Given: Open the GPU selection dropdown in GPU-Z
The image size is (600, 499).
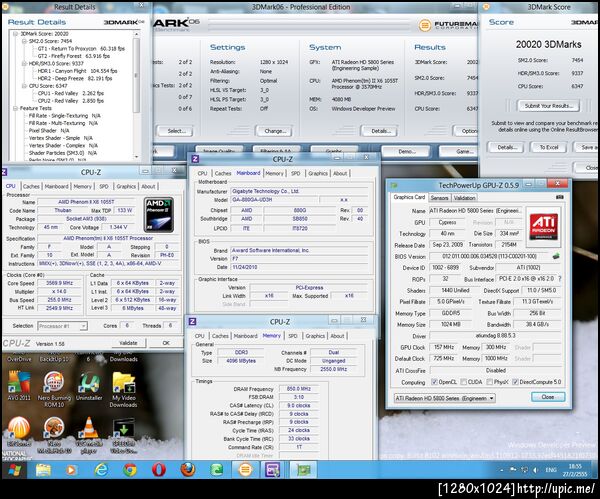Looking at the screenshot, I should click(x=443, y=397).
